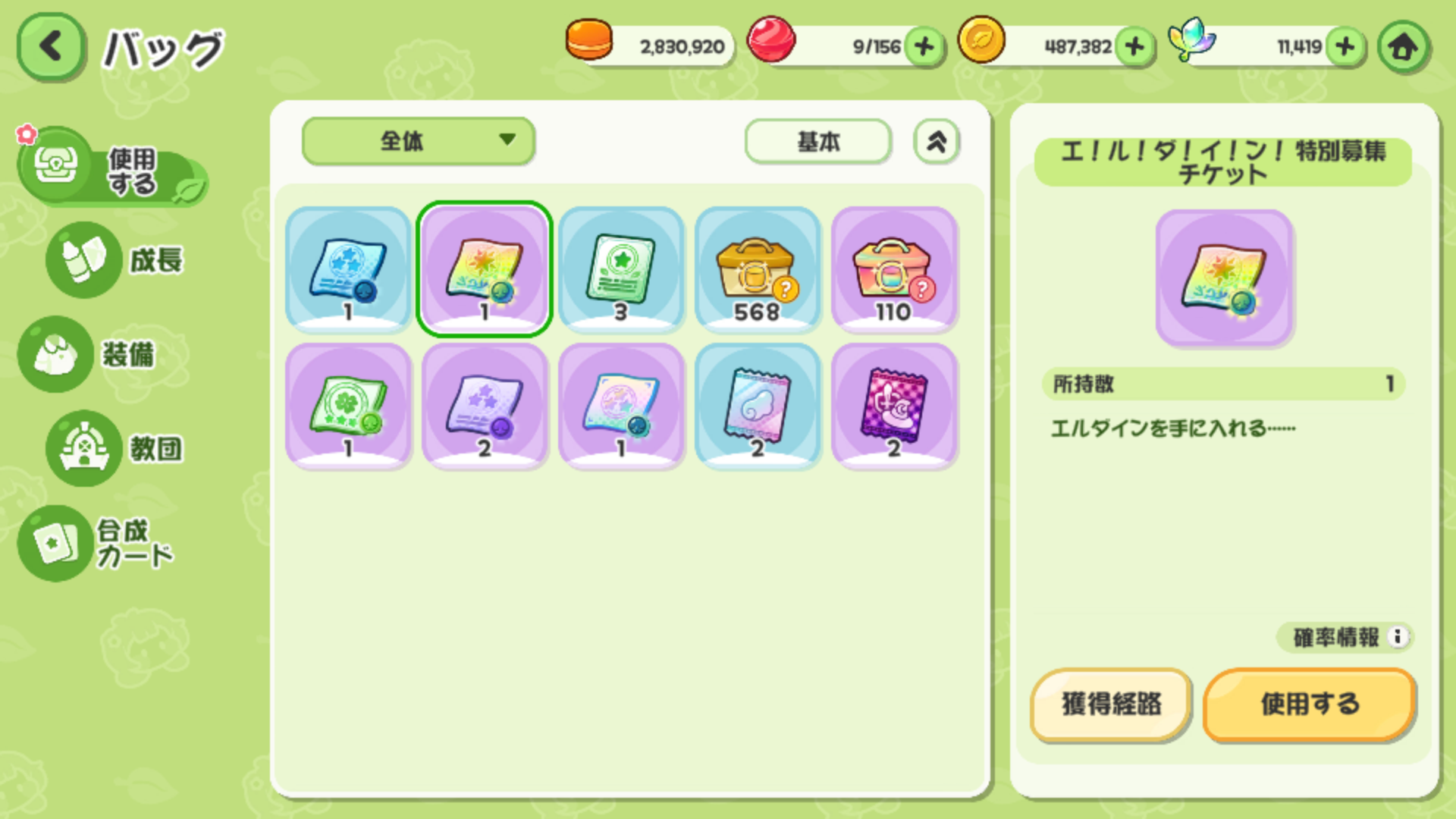
Task: Change the 基本 sort option
Action: 817,141
